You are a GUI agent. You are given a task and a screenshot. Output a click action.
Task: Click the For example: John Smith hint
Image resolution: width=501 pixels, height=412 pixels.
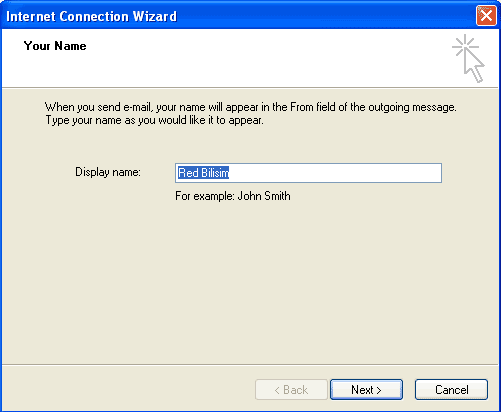(233, 196)
